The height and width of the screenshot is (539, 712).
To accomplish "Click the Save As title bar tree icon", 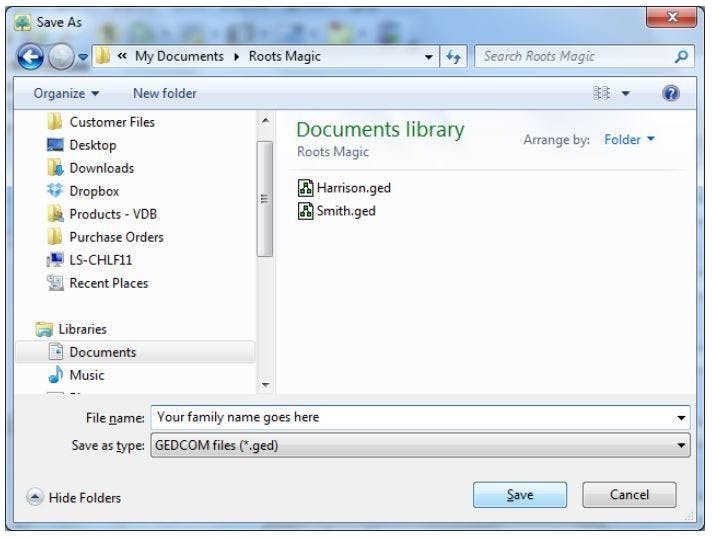I will (x=23, y=22).
